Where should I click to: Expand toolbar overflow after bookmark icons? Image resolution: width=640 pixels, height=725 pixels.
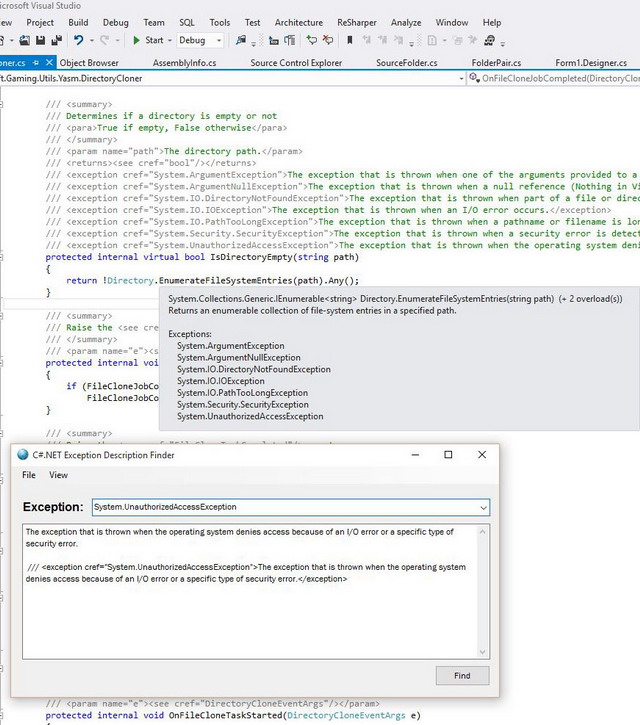(x=412, y=43)
